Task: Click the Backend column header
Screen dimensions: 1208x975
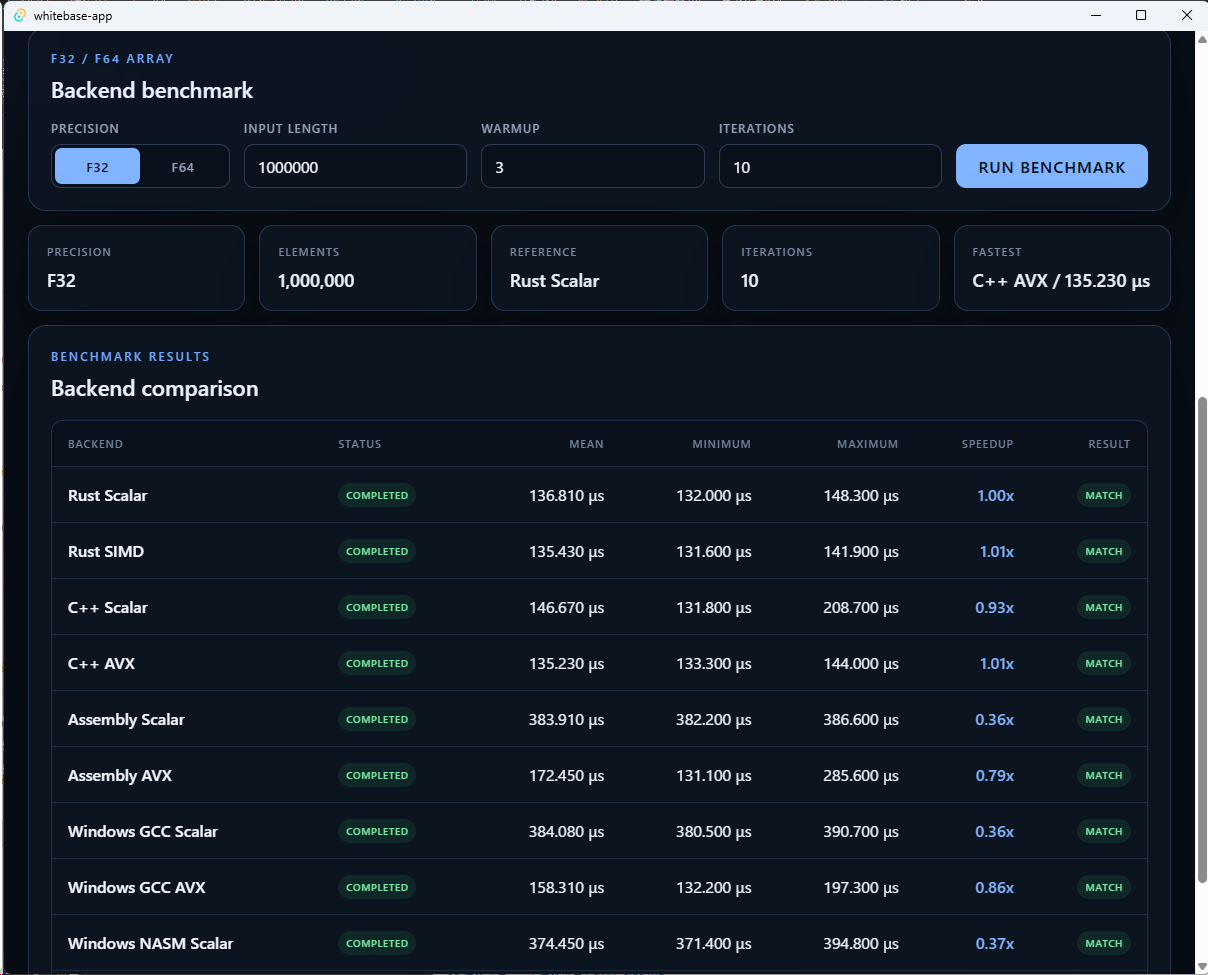Action: click(96, 444)
